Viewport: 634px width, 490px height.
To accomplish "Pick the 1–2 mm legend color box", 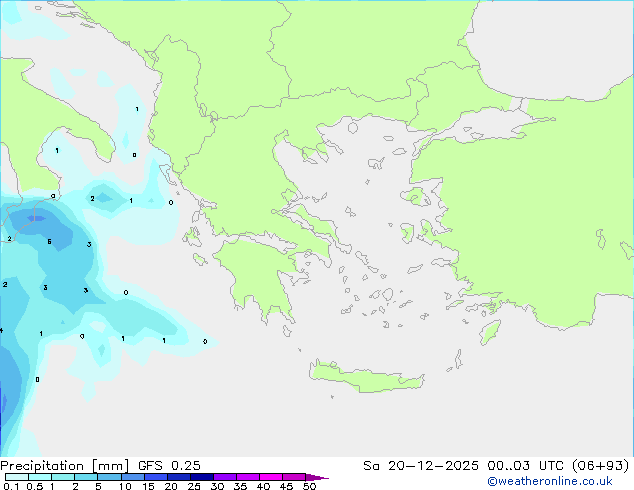I will (x=63, y=477).
